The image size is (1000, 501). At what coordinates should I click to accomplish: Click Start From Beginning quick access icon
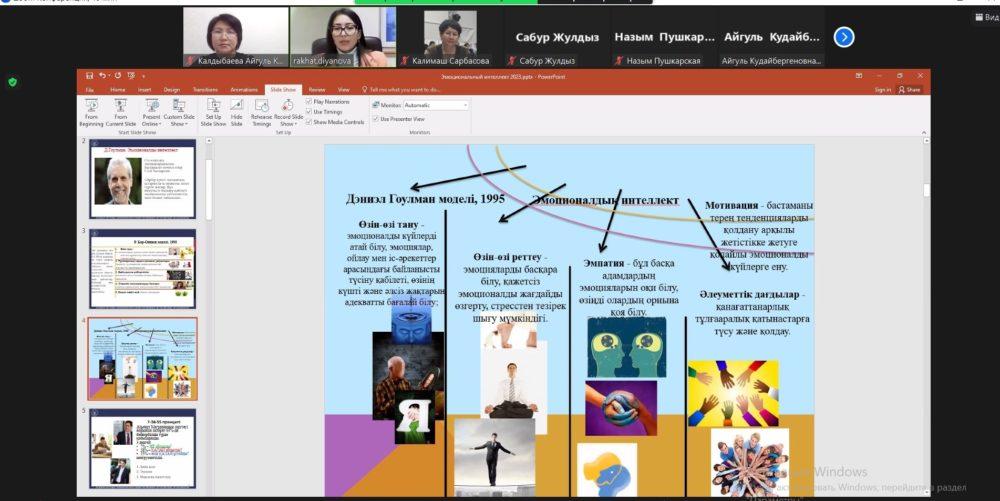click(x=131, y=76)
